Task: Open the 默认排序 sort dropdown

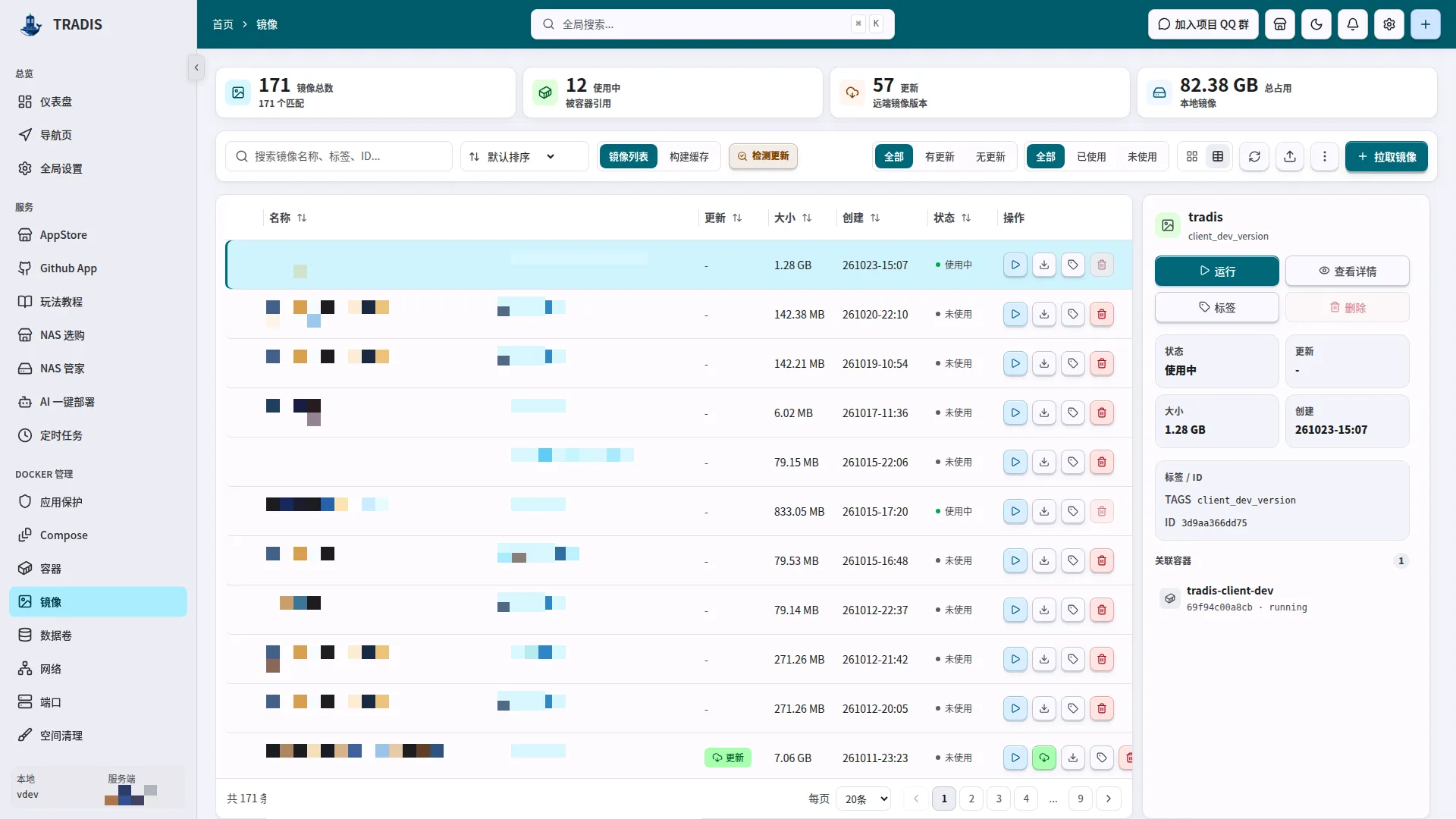Action: click(524, 156)
